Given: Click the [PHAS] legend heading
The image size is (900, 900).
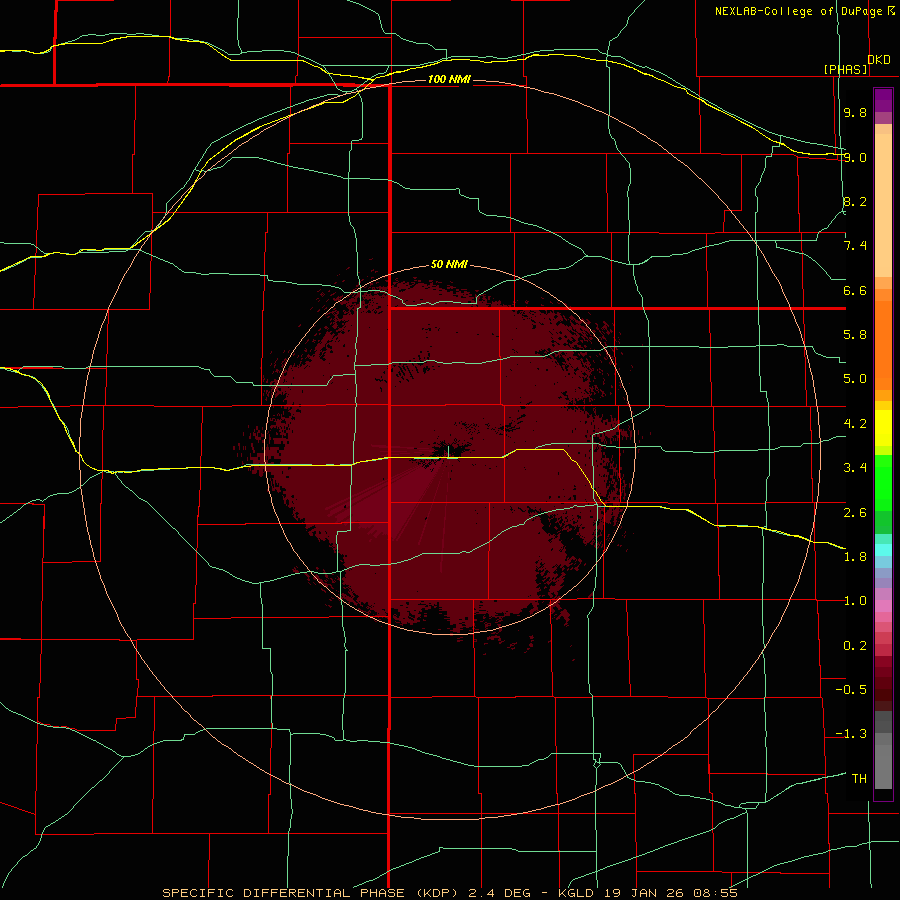Looking at the screenshot, I should point(845,69).
